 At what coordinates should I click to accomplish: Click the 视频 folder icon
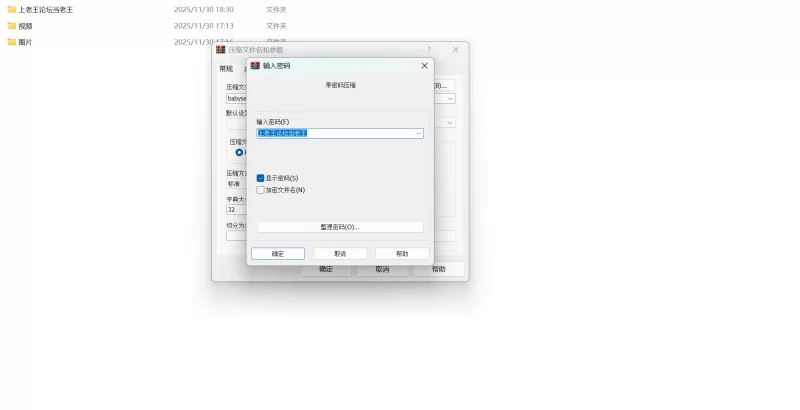[x=12, y=25]
